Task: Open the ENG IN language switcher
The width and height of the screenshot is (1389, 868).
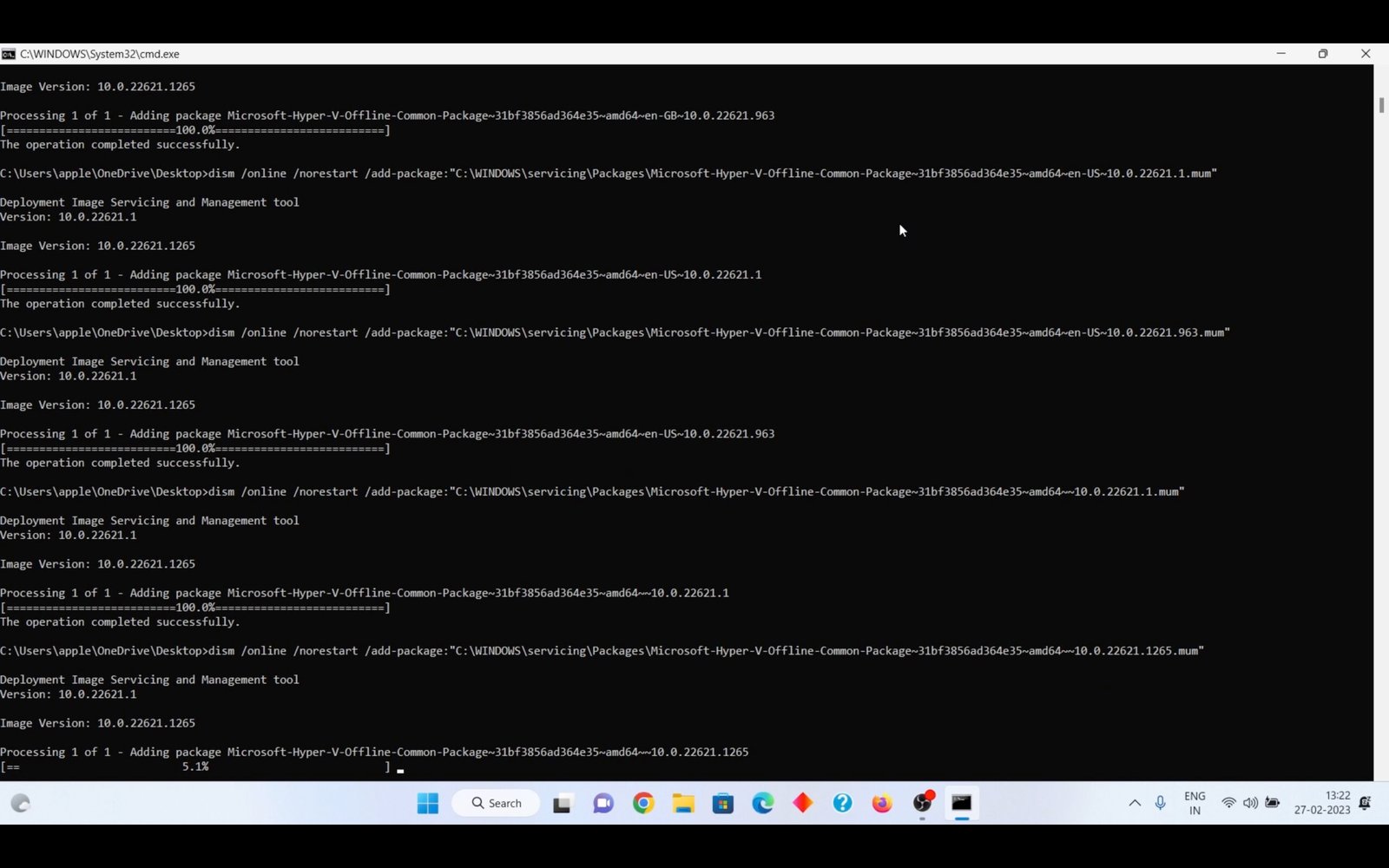Action: (1195, 803)
